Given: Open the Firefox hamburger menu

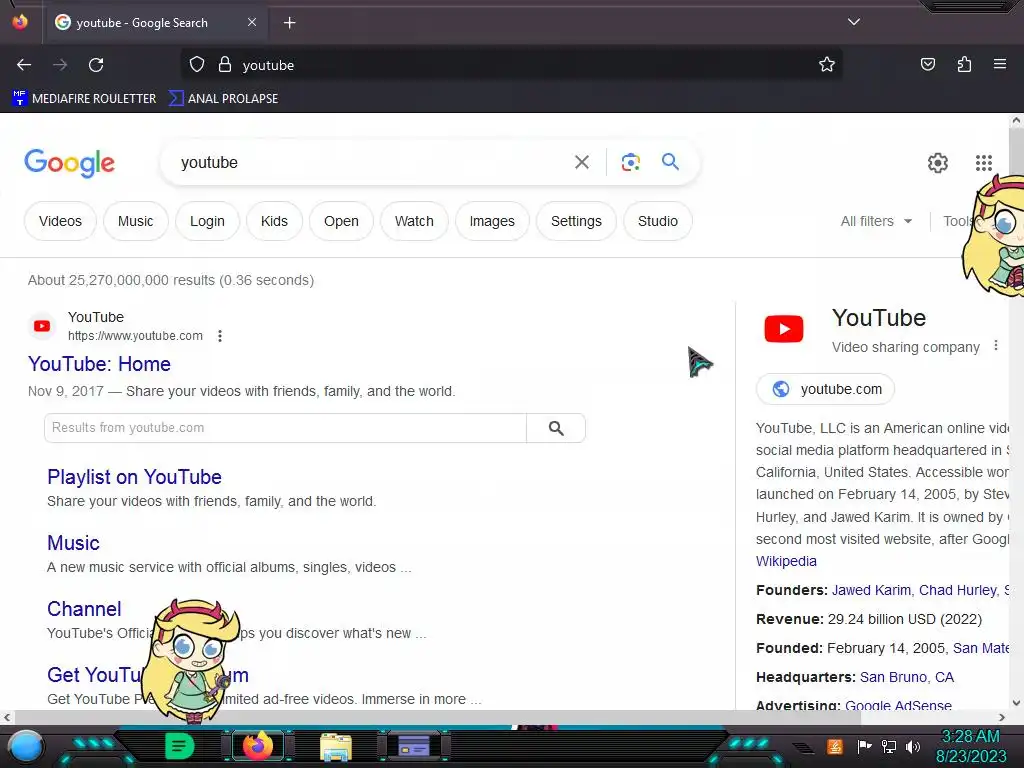Looking at the screenshot, I should coord(999,64).
